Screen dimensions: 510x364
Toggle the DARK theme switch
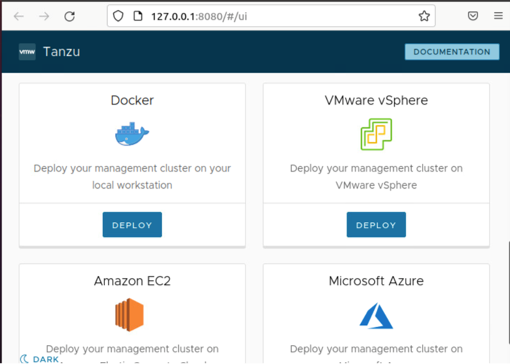click(40, 359)
